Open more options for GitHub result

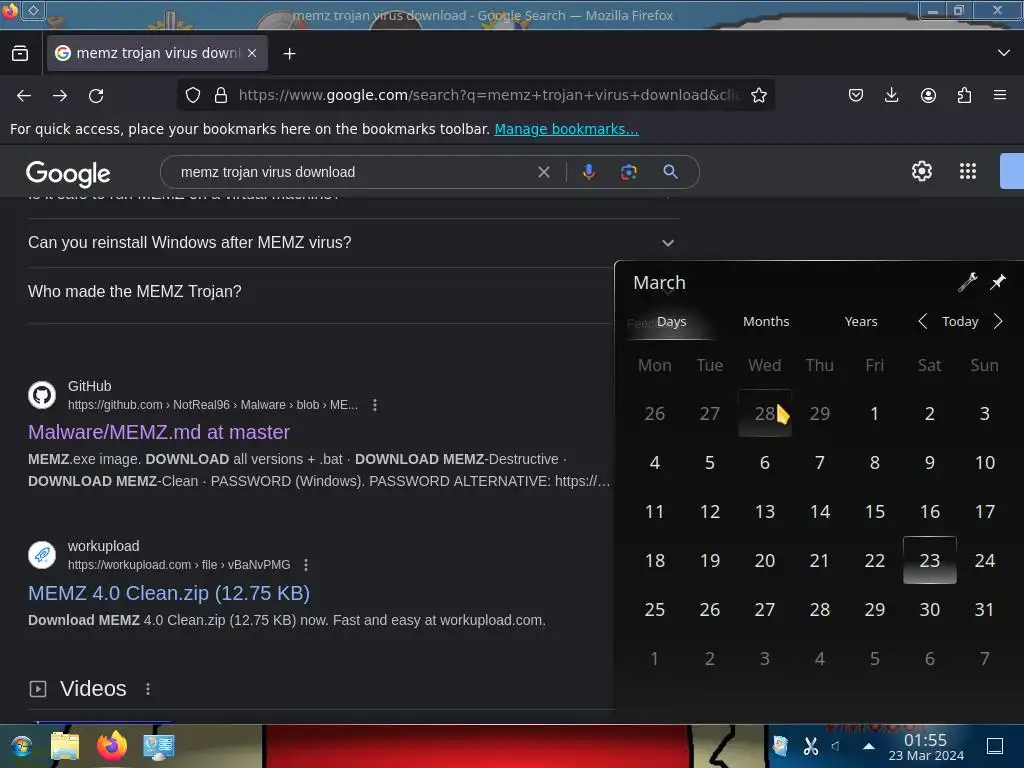(x=375, y=405)
